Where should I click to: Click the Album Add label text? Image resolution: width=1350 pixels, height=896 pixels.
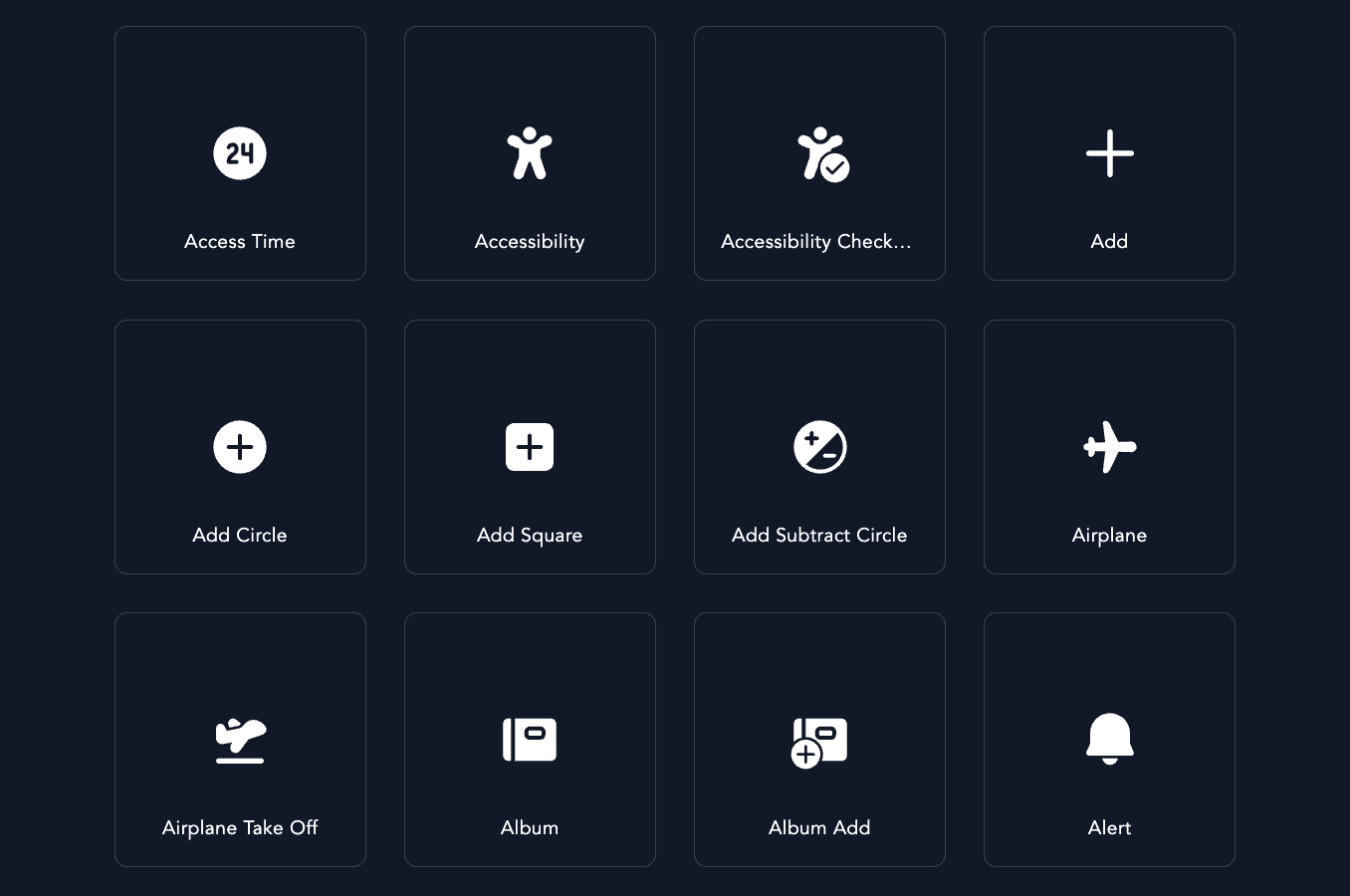[x=819, y=827]
